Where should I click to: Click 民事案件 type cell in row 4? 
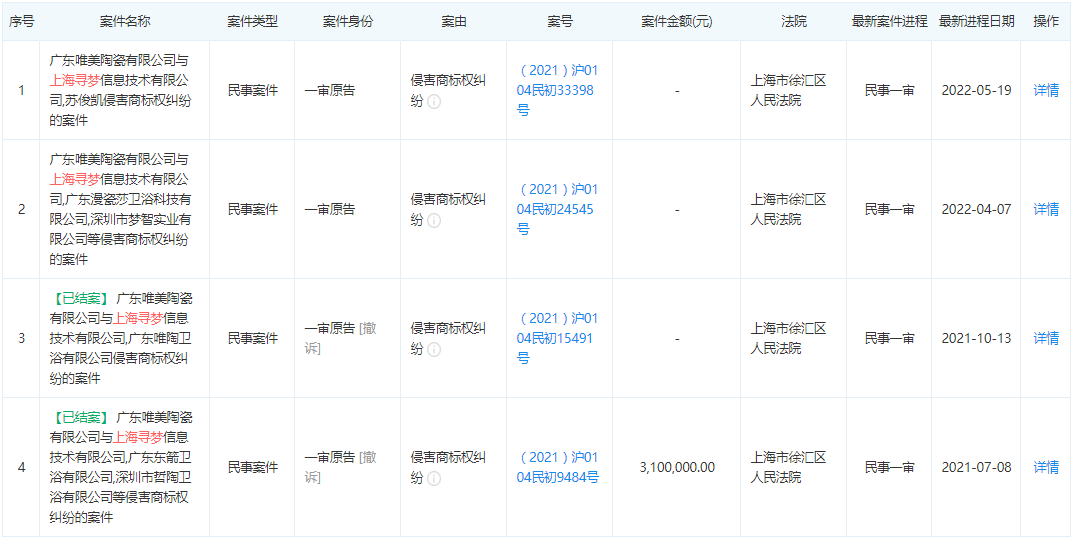tap(252, 467)
